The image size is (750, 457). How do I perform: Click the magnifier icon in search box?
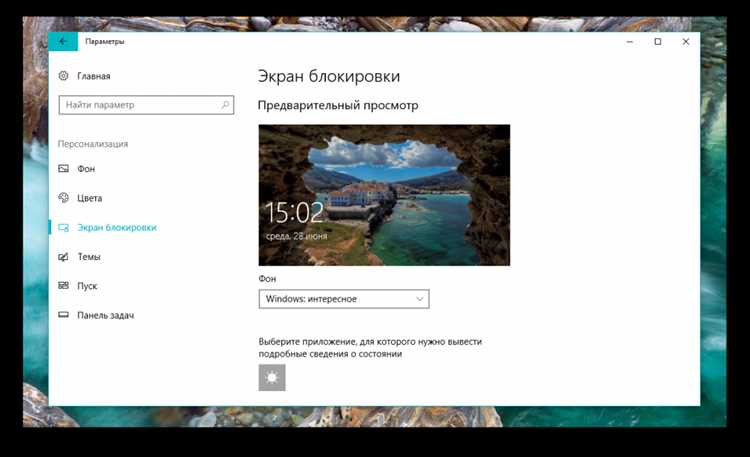click(225, 105)
